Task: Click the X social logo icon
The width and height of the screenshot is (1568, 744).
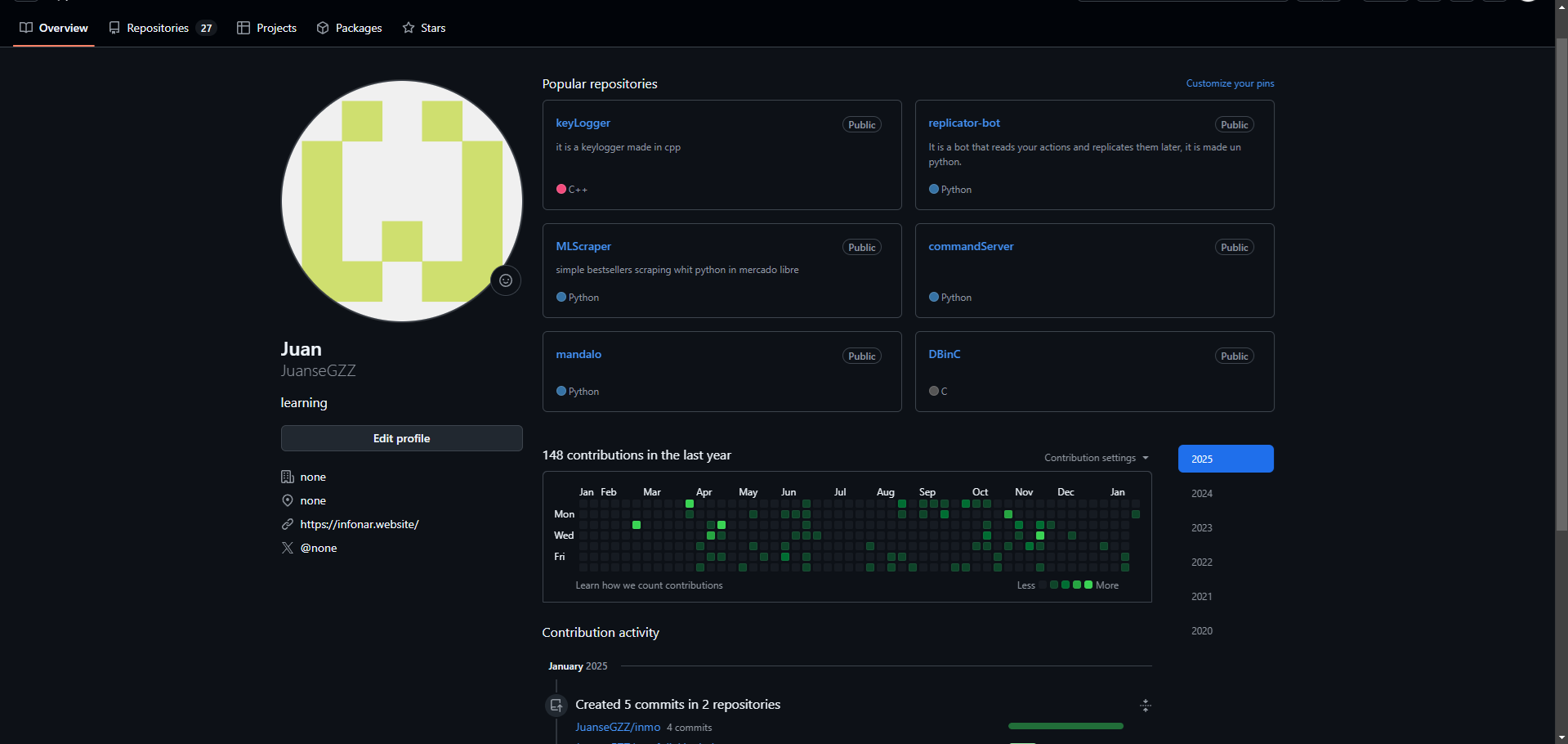Action: pyautogui.click(x=288, y=548)
